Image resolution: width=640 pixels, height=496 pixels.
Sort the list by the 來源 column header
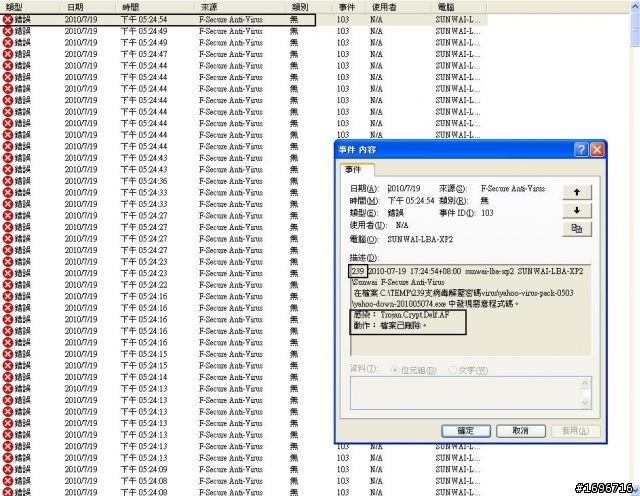(240, 7)
